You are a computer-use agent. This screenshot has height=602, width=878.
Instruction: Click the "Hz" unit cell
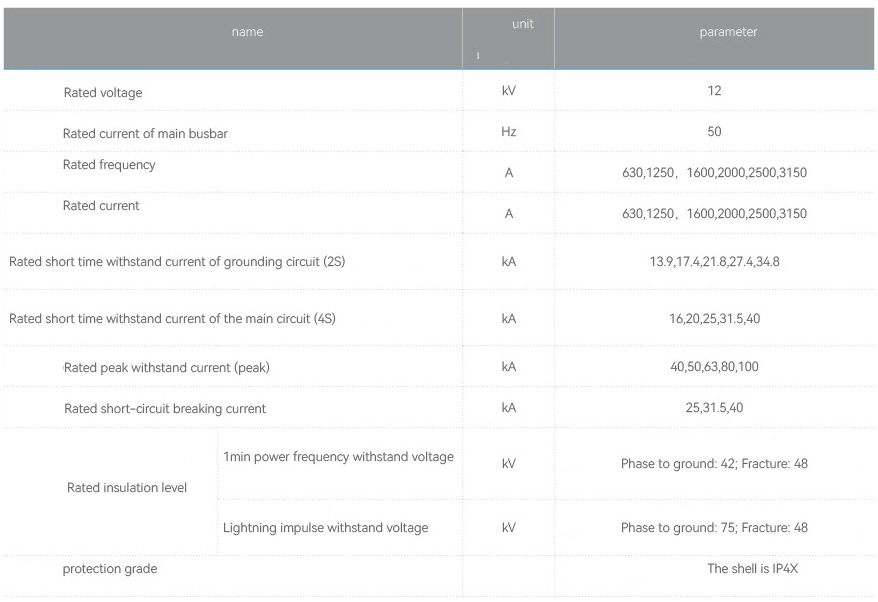pyautogui.click(x=509, y=131)
